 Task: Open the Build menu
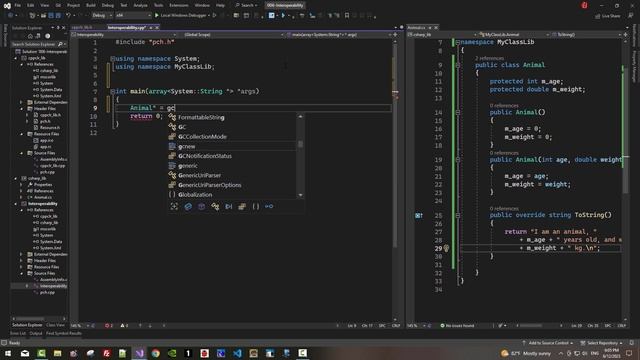91,5
